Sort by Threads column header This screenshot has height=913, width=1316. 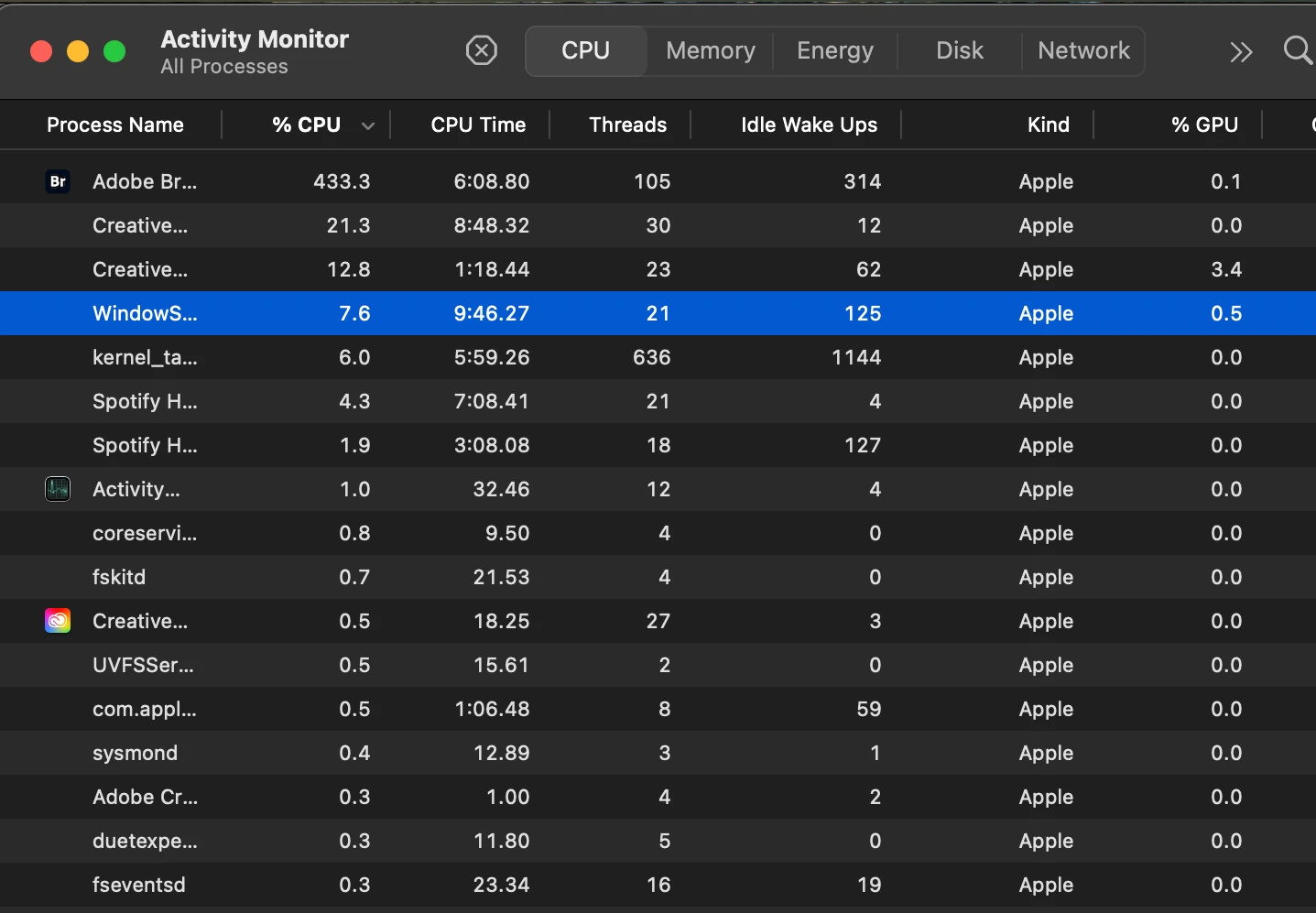point(628,125)
